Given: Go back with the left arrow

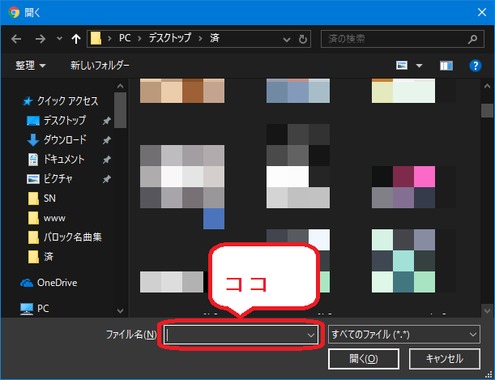Looking at the screenshot, I should tap(16, 39).
